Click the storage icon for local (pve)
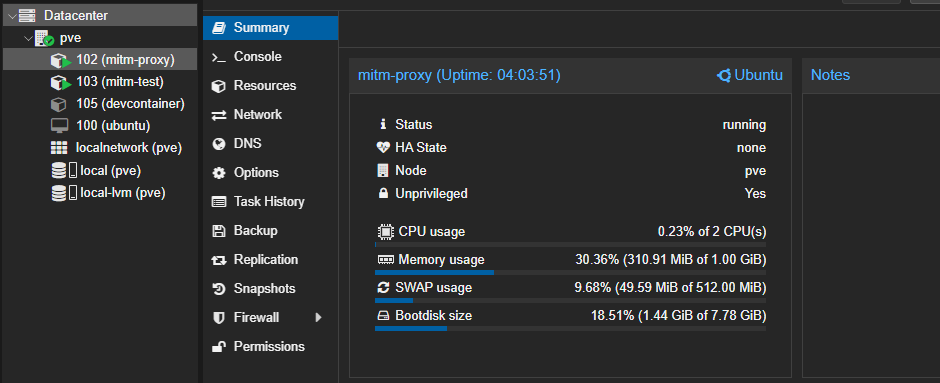This screenshot has width=940, height=383. (64, 171)
